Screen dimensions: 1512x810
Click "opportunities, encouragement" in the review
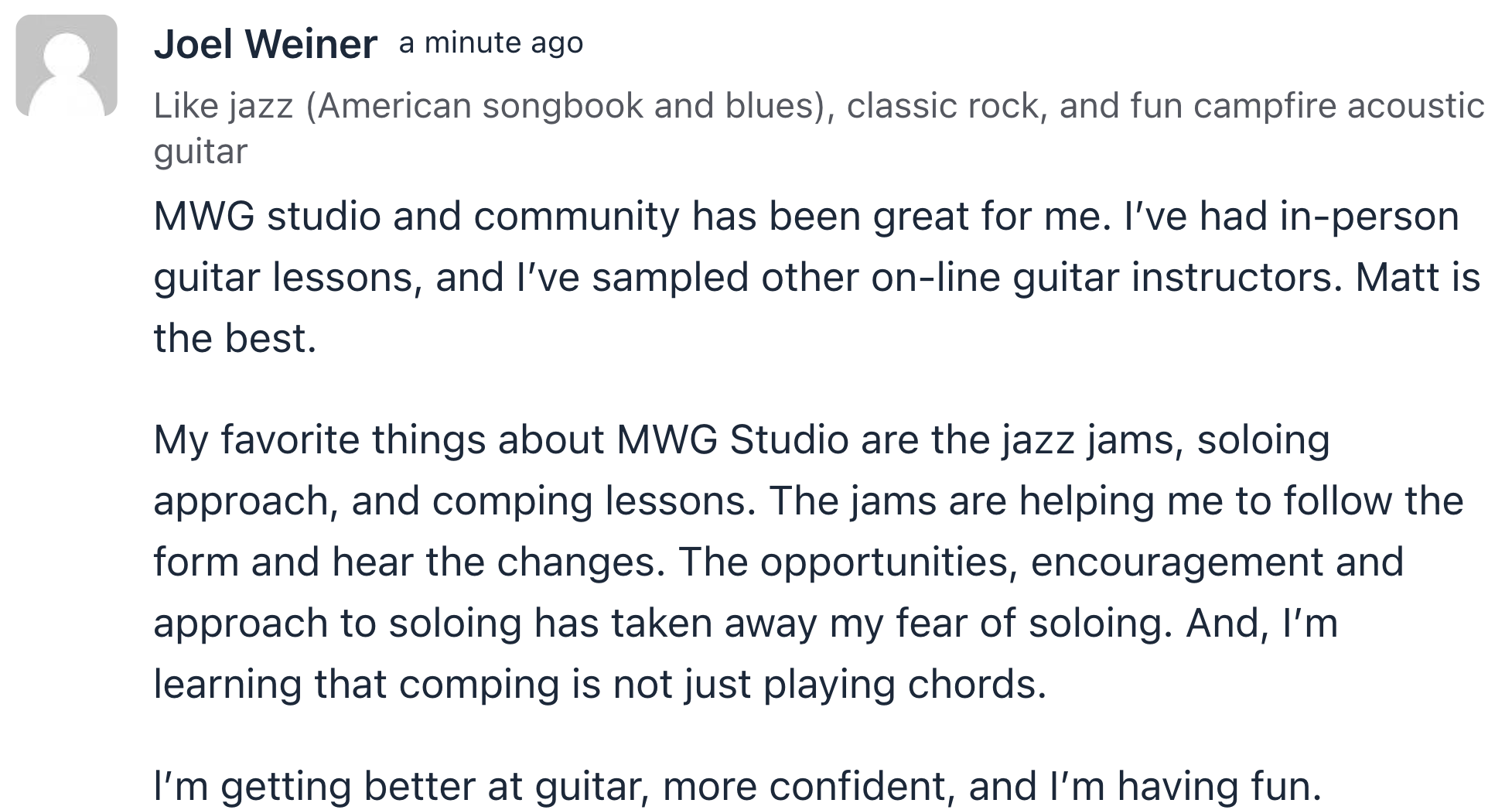pos(1042,562)
